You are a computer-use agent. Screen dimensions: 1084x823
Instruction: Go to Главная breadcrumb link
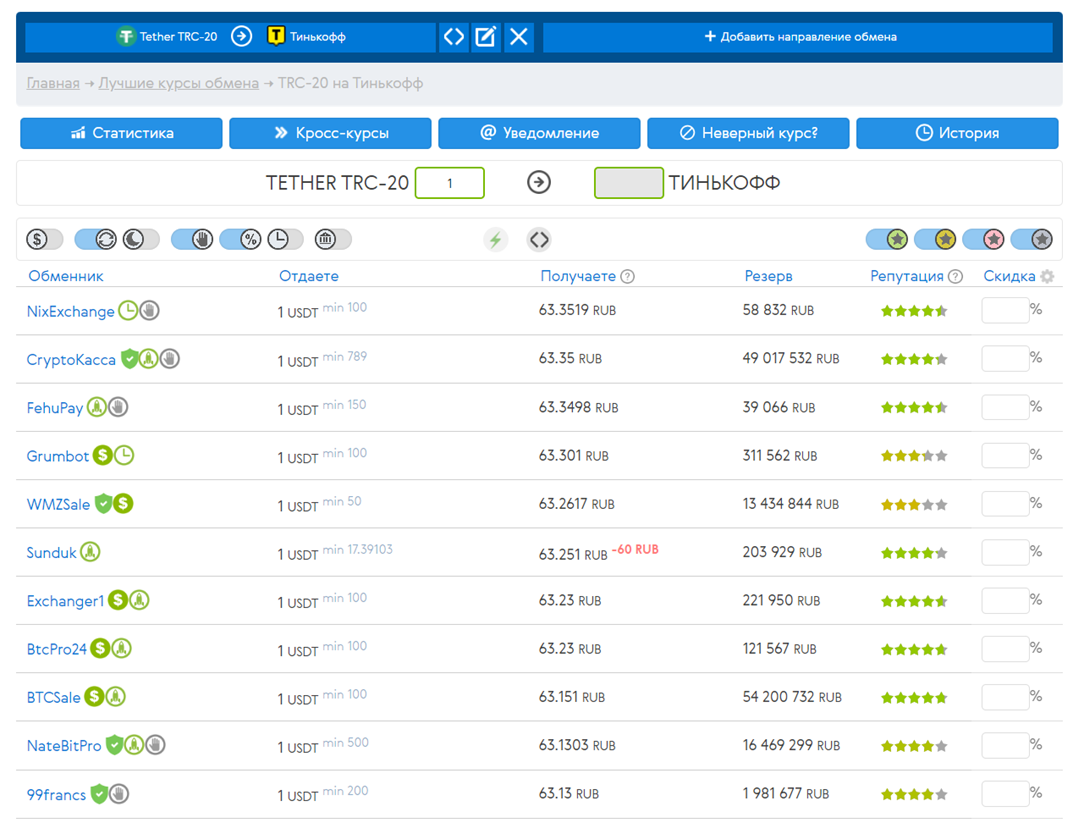(53, 83)
